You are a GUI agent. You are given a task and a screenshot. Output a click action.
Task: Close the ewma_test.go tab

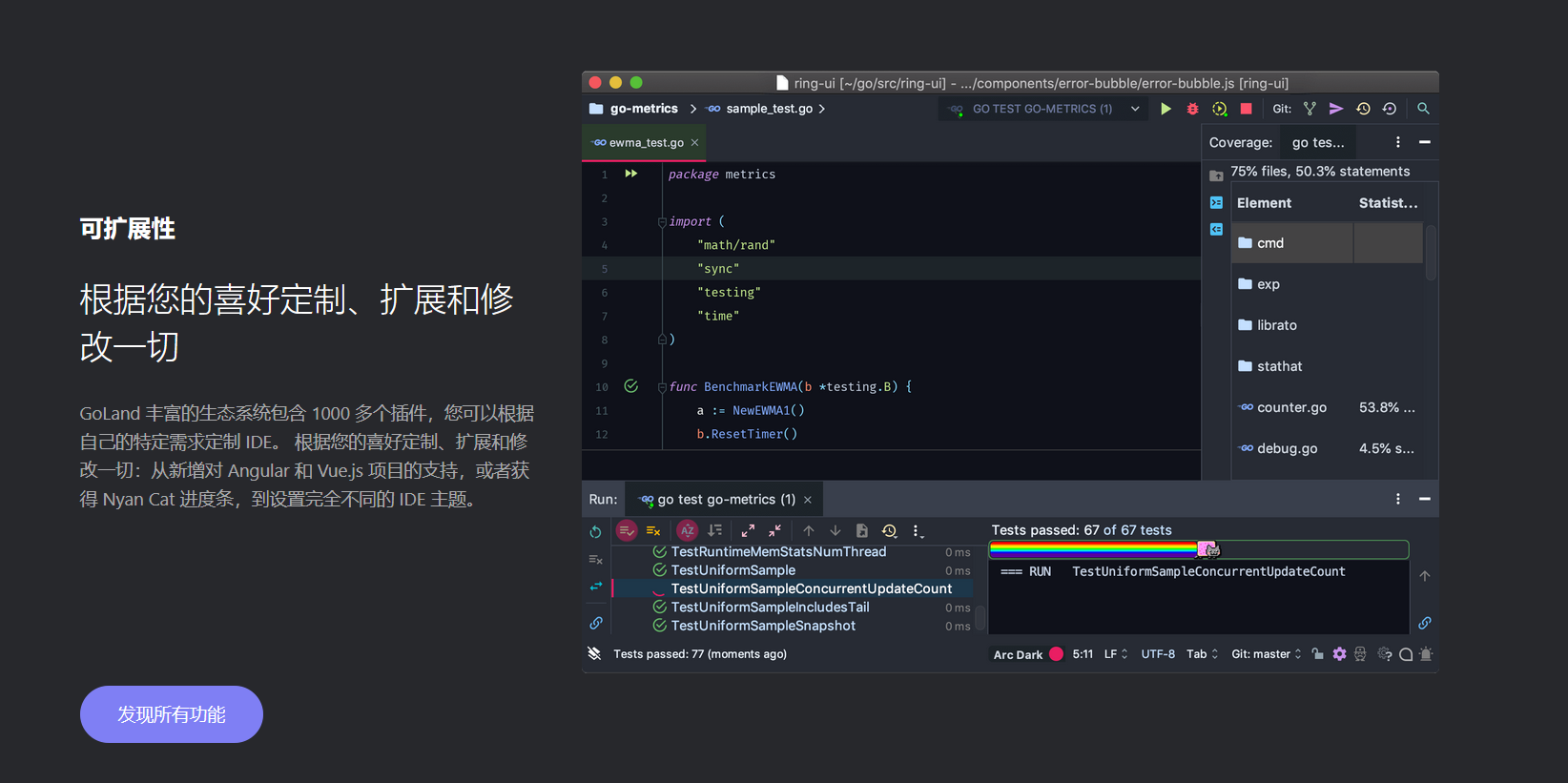click(x=694, y=143)
